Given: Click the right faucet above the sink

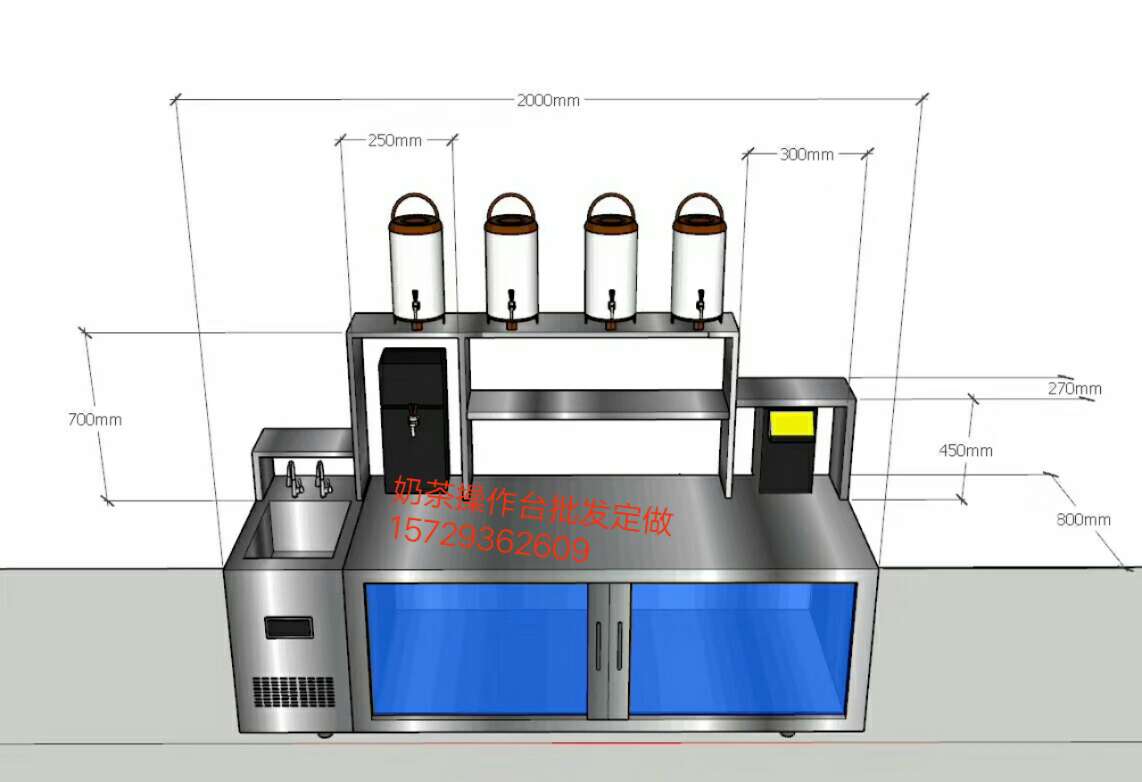Looking at the screenshot, I should [x=322, y=478].
